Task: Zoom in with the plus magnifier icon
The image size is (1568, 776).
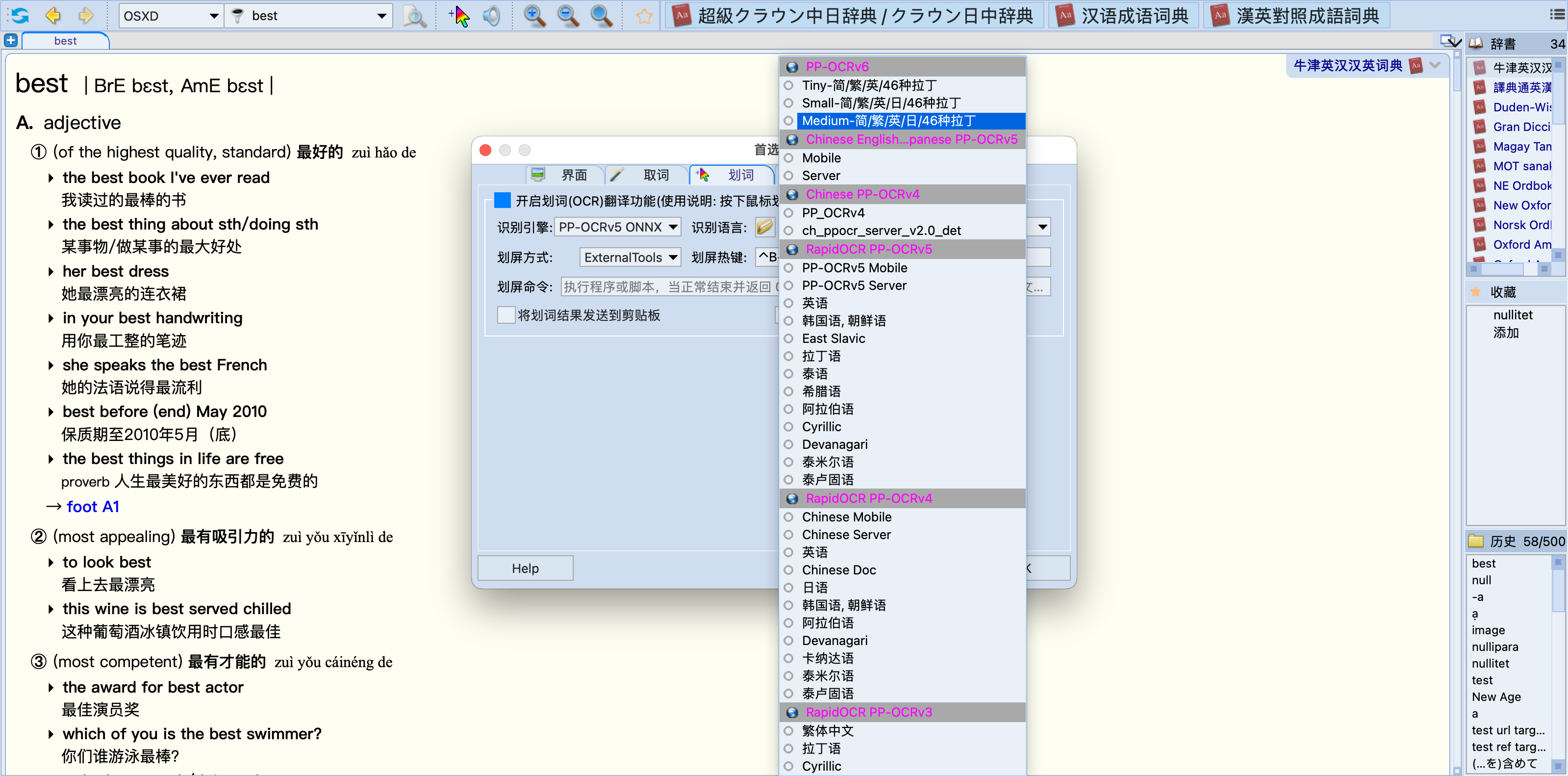Action: coord(534,16)
